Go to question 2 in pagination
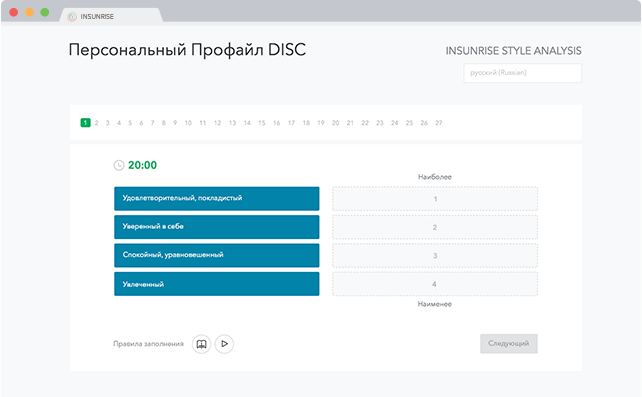 97,123
